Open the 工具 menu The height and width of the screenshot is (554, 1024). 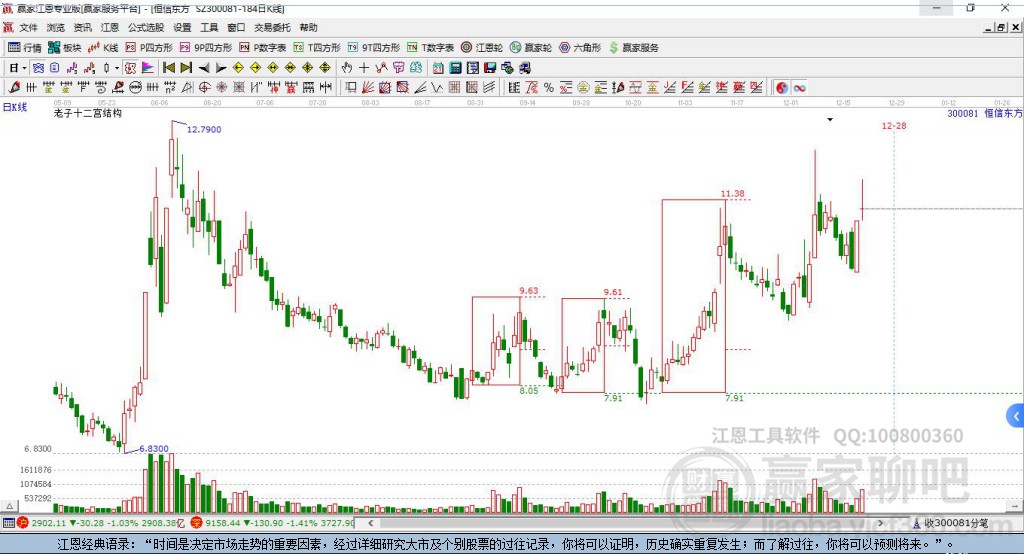[209, 27]
